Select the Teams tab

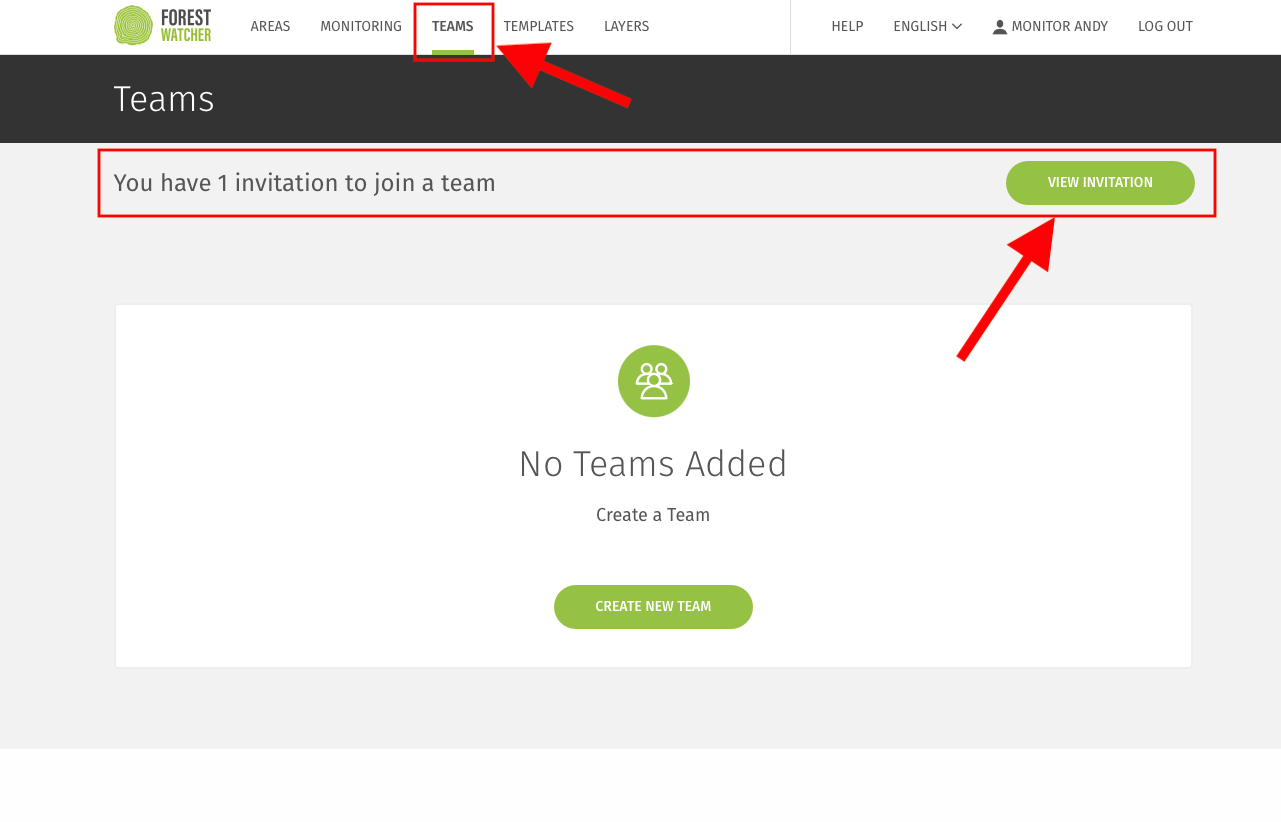pyautogui.click(x=453, y=27)
